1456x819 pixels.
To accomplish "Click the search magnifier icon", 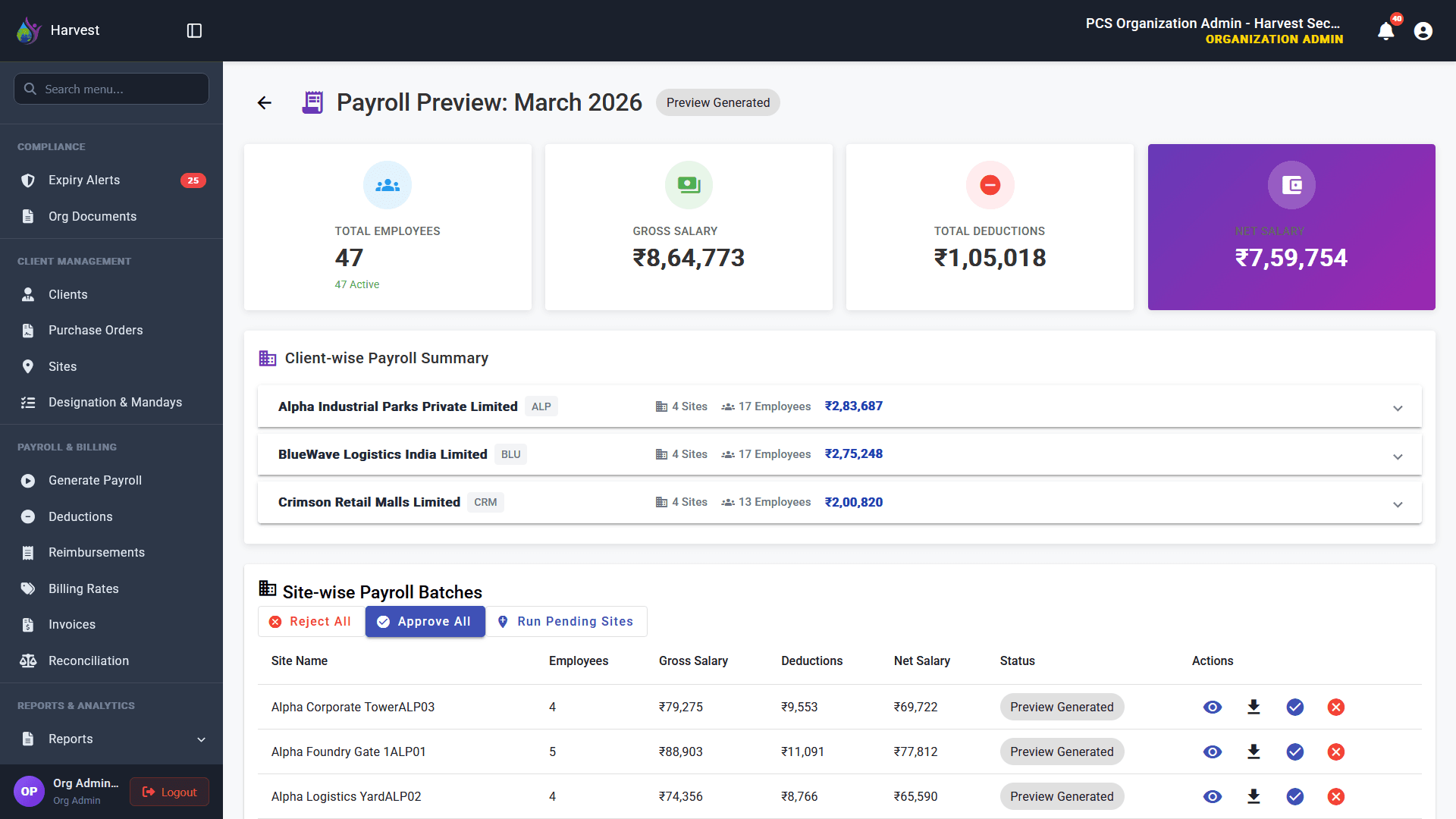I will click(30, 89).
